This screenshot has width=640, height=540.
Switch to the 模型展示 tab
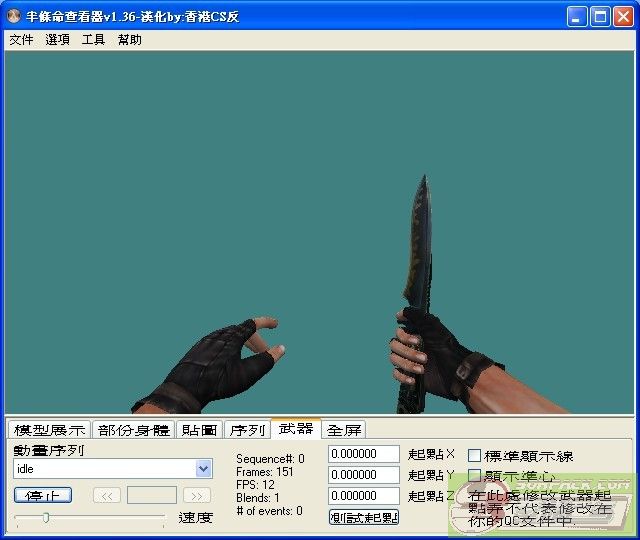(49, 430)
